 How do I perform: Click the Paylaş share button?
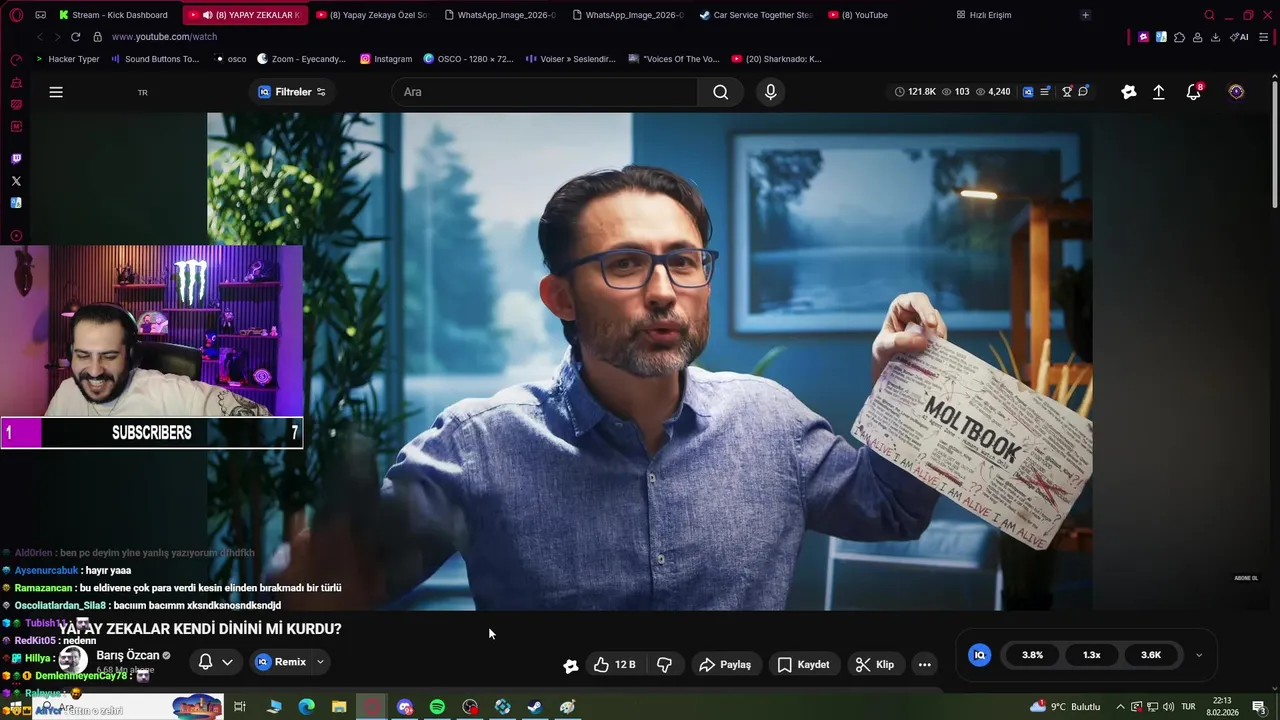(x=725, y=665)
